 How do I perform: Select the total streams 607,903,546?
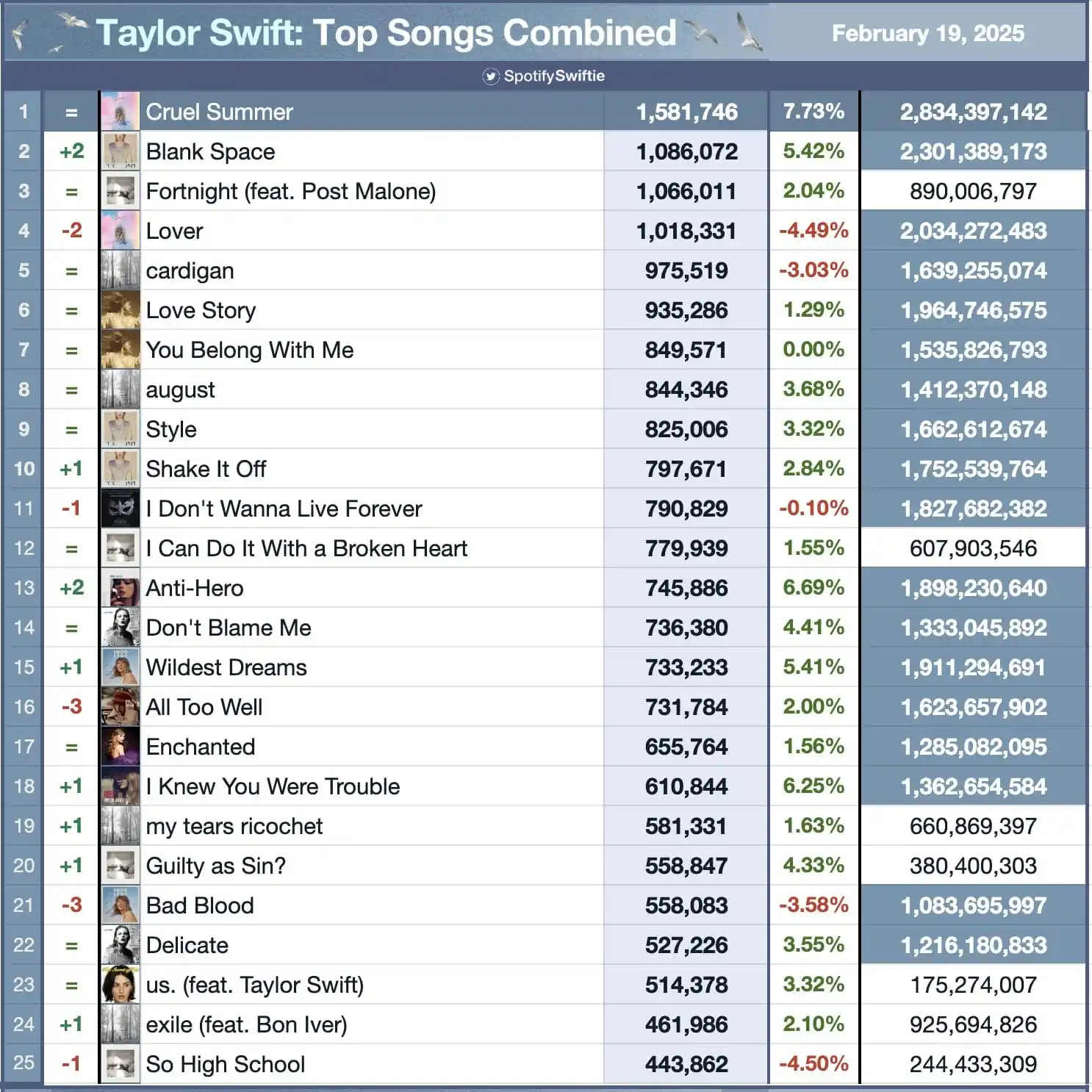click(x=973, y=548)
